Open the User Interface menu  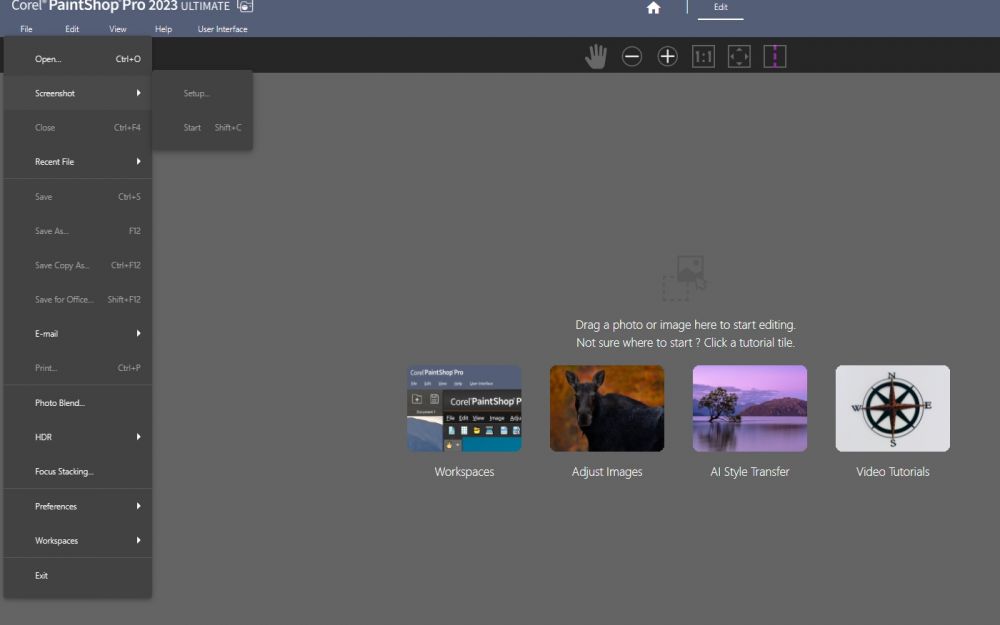point(222,29)
